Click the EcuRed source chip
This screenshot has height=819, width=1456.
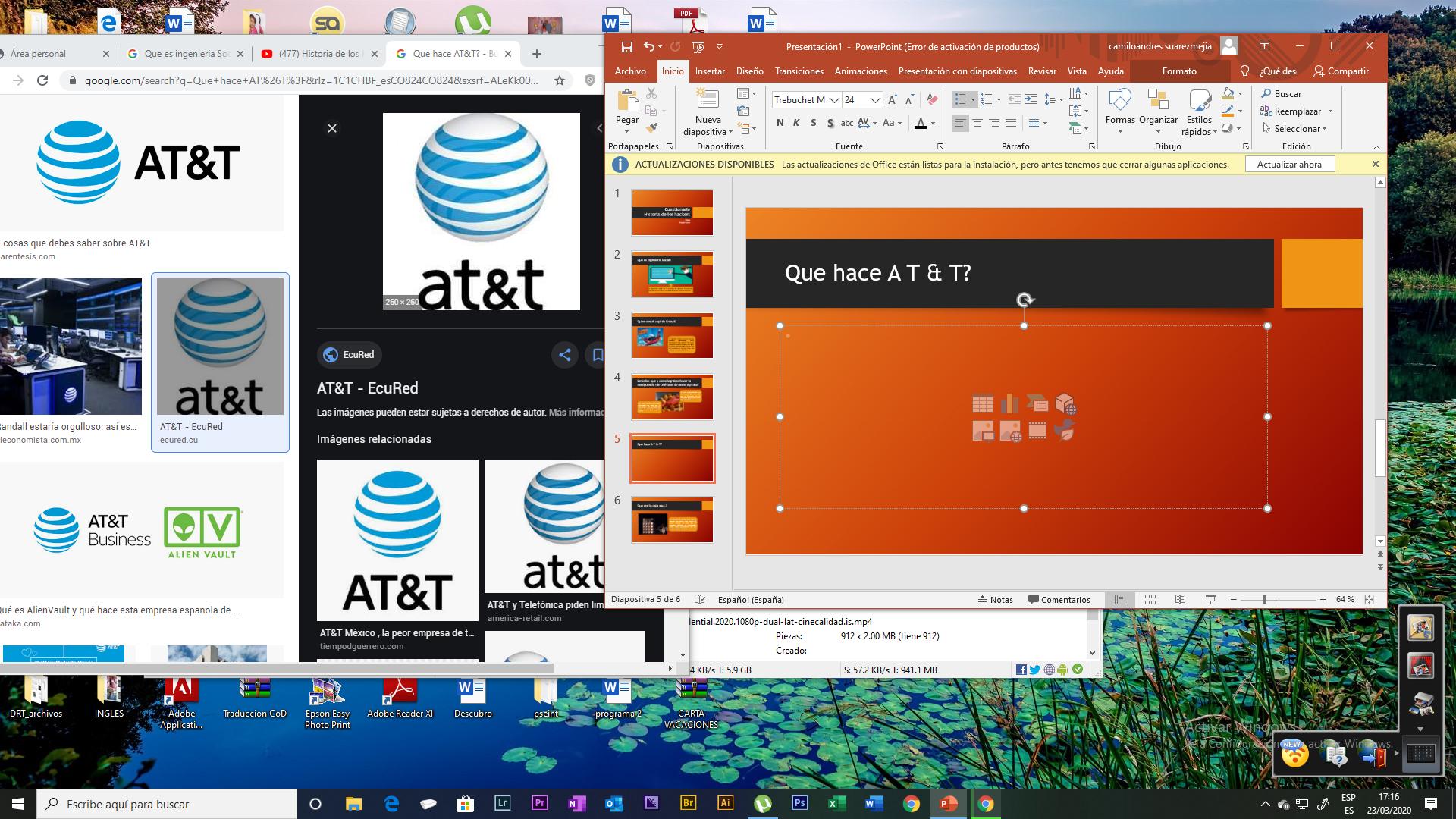(x=349, y=354)
